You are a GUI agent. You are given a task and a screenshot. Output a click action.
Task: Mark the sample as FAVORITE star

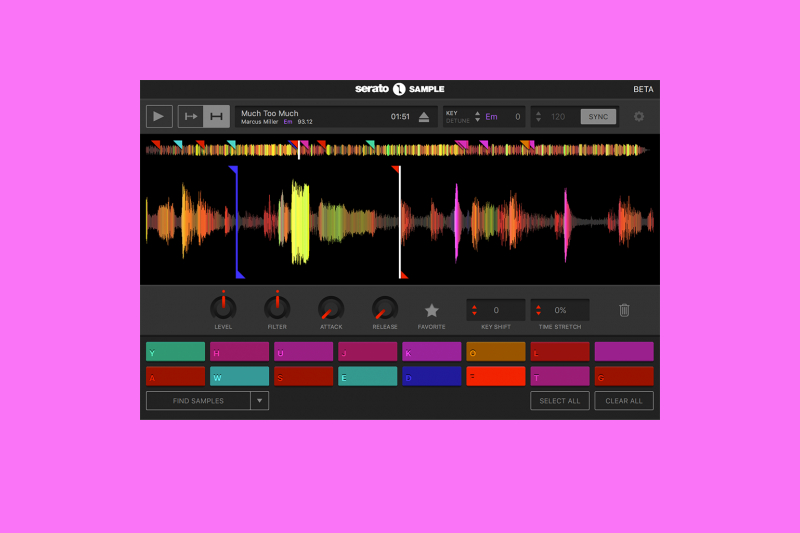tap(432, 310)
